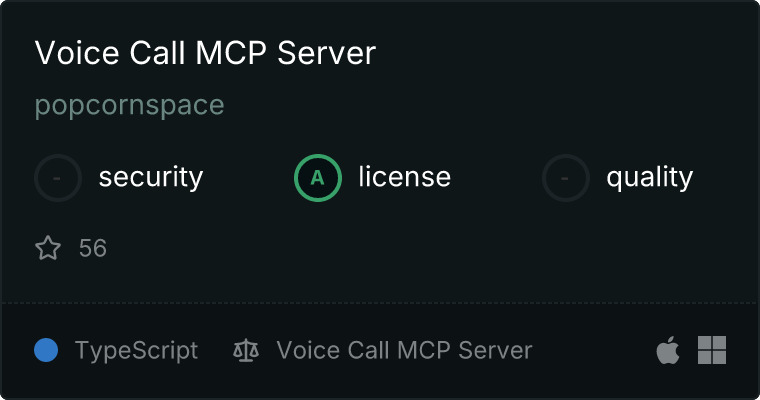This screenshot has height=400, width=760.
Task: Click the green A license grade badge
Action: click(x=317, y=178)
